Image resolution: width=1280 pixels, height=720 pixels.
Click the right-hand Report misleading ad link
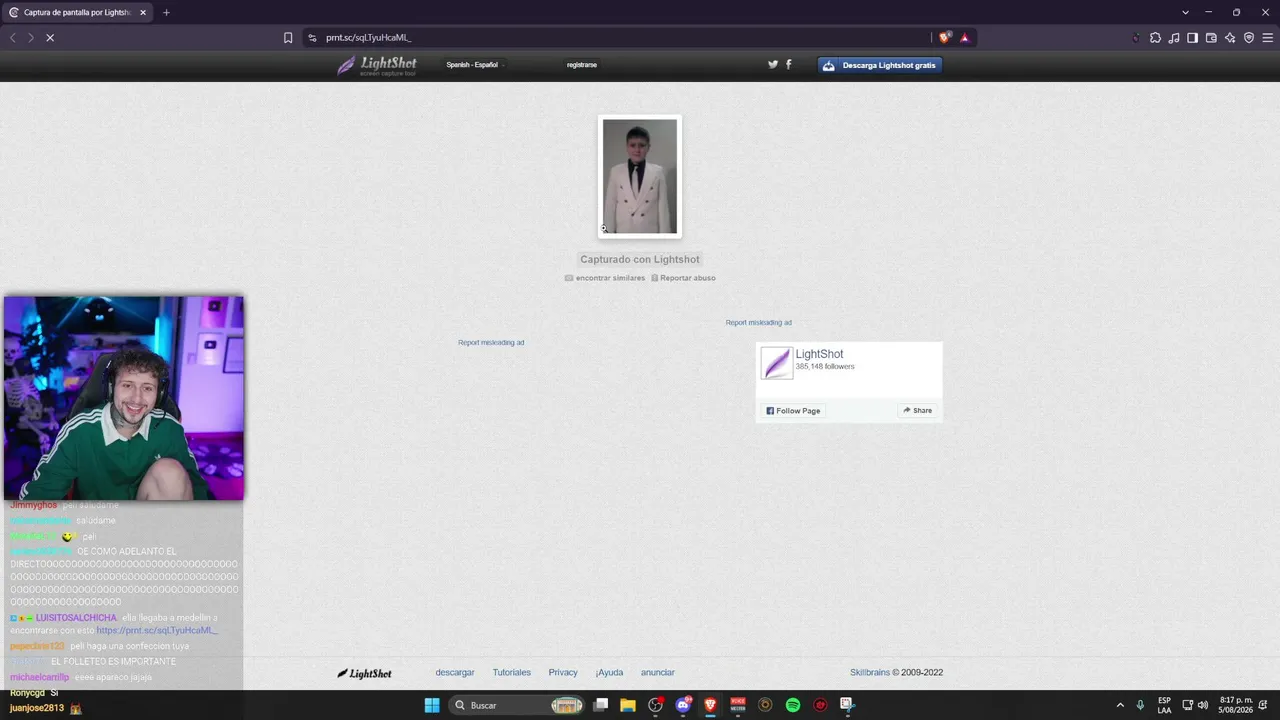coord(759,323)
